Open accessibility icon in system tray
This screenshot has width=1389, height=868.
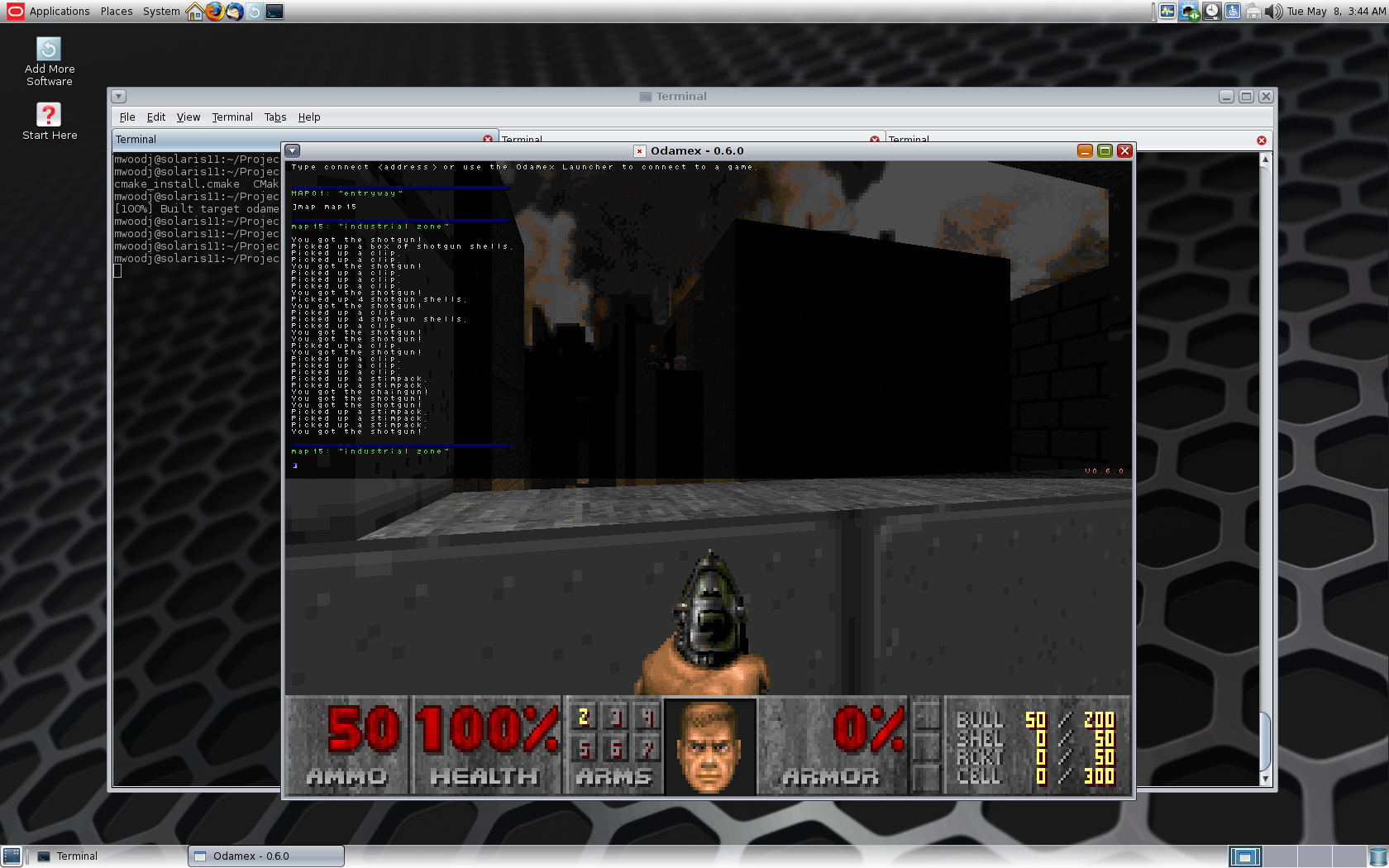(1233, 11)
